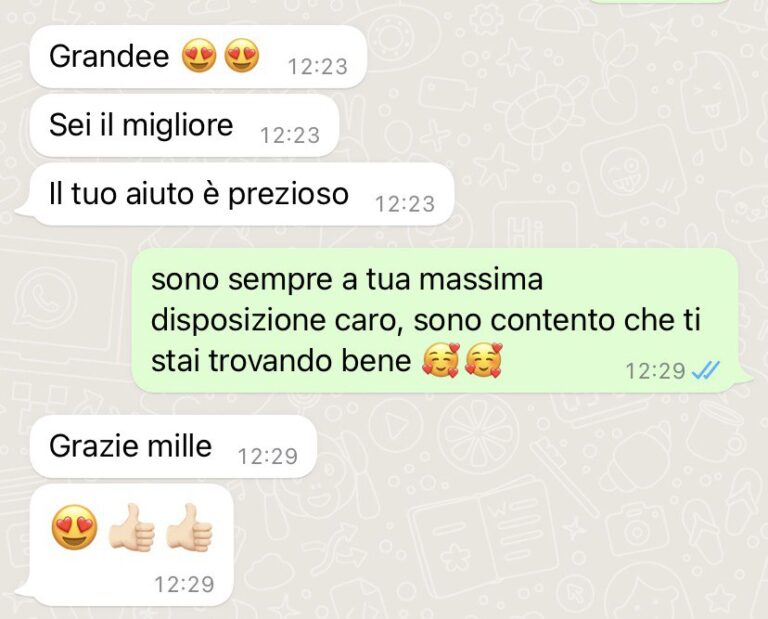Click the second thumbs-up emoji
This screenshot has height=619, width=768.
189,528
